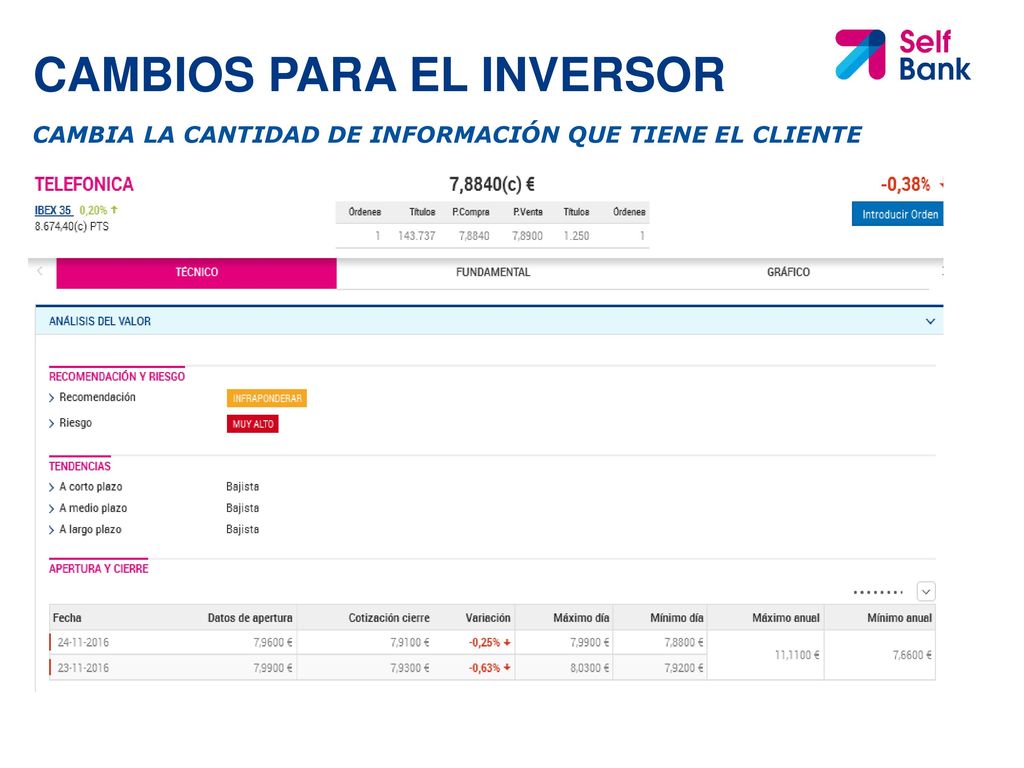1024x768 pixels.
Task: Click the TELEFONICA stock title
Action: click(84, 185)
